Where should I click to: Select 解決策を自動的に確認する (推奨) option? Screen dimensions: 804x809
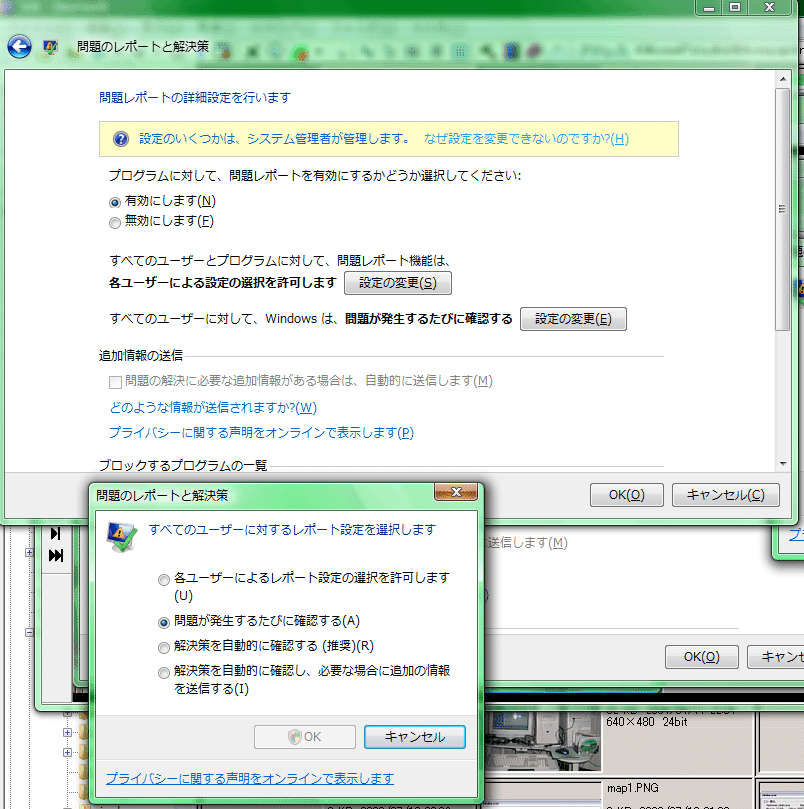pos(163,647)
